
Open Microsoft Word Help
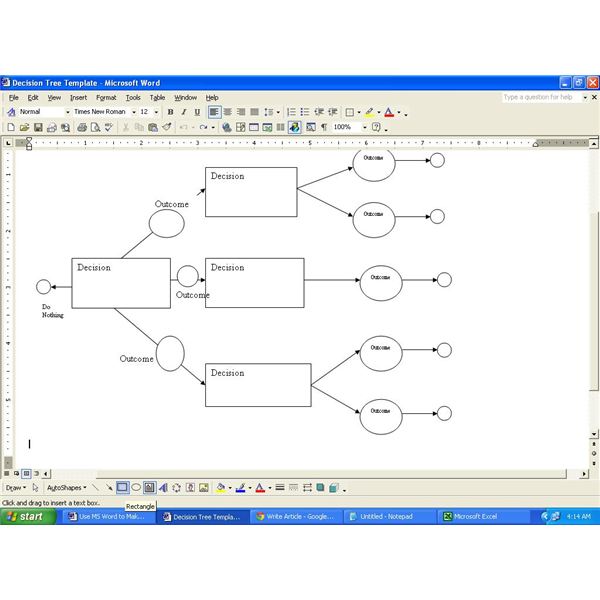[377, 127]
